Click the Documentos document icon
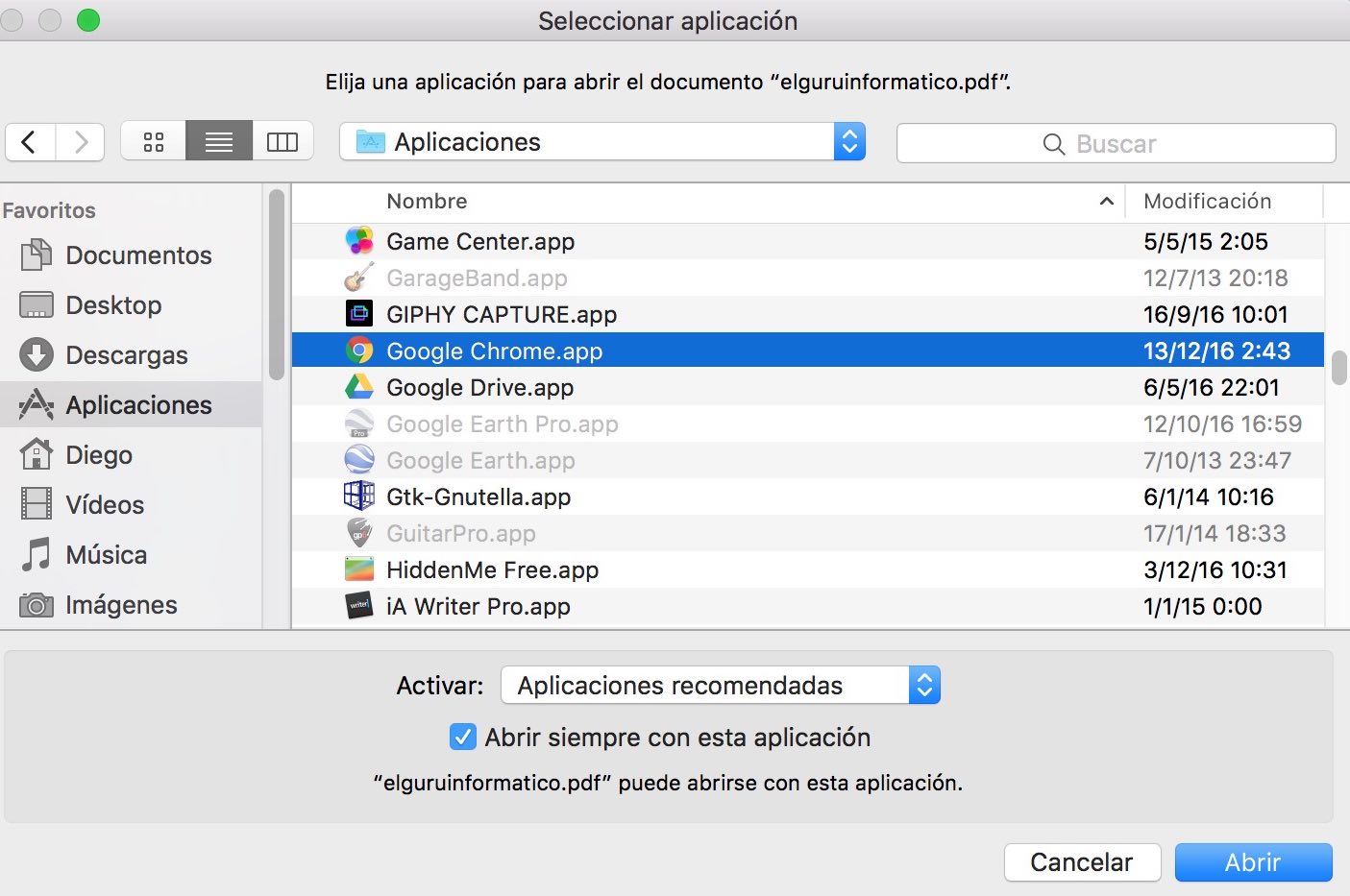The height and width of the screenshot is (896, 1350). point(37,254)
